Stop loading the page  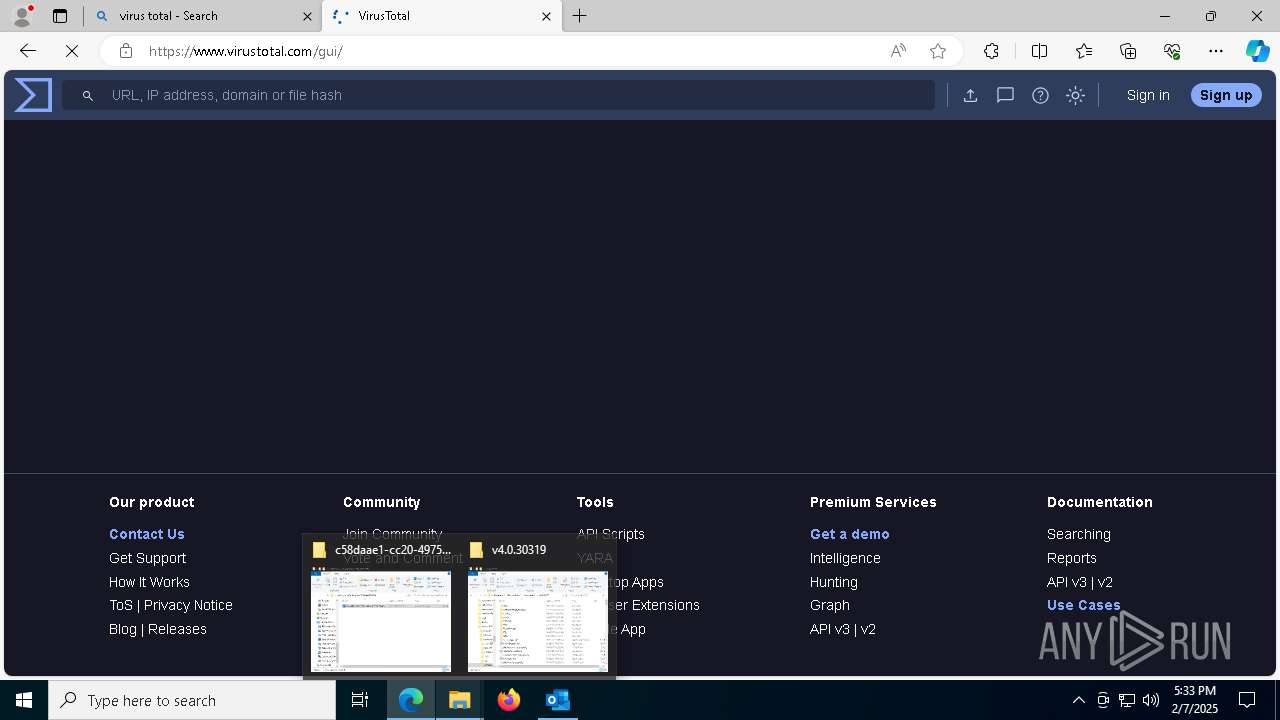tap(72, 51)
